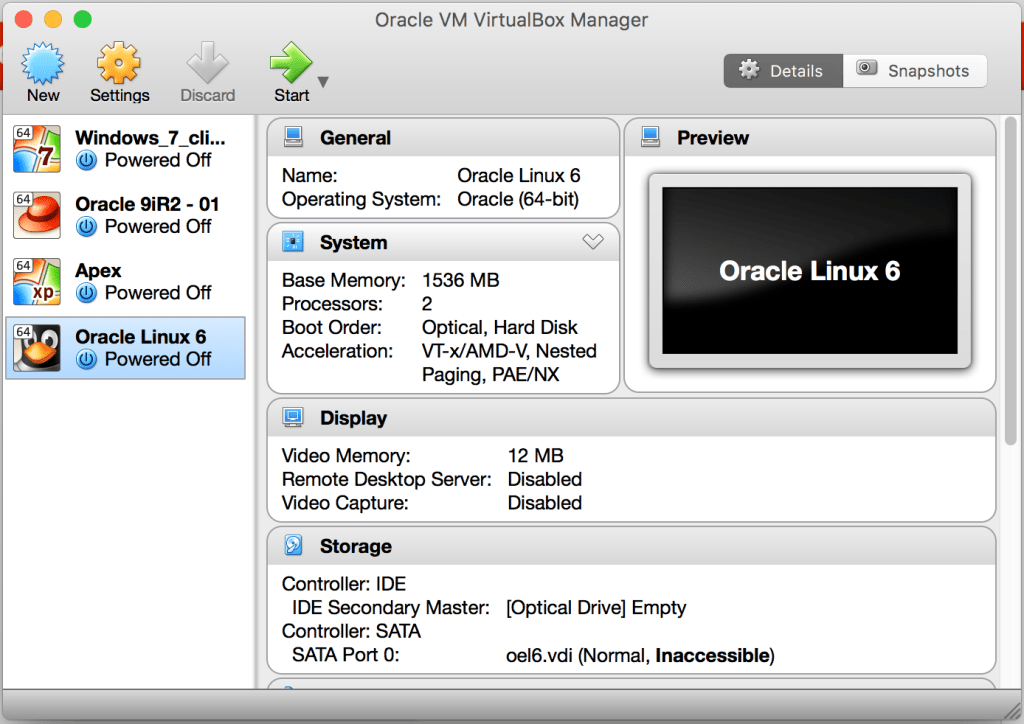
Task: Click the oel6.vdi storage entry
Action: coord(640,655)
